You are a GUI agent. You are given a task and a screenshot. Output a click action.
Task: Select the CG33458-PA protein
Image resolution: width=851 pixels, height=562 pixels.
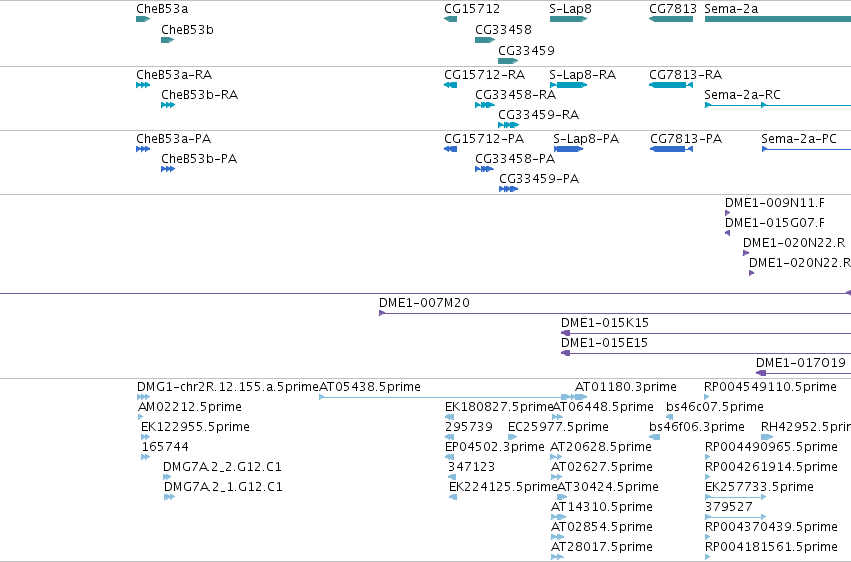pyautogui.click(x=484, y=169)
